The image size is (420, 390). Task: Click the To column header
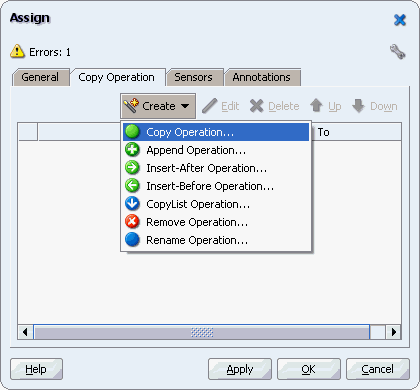(x=356, y=132)
